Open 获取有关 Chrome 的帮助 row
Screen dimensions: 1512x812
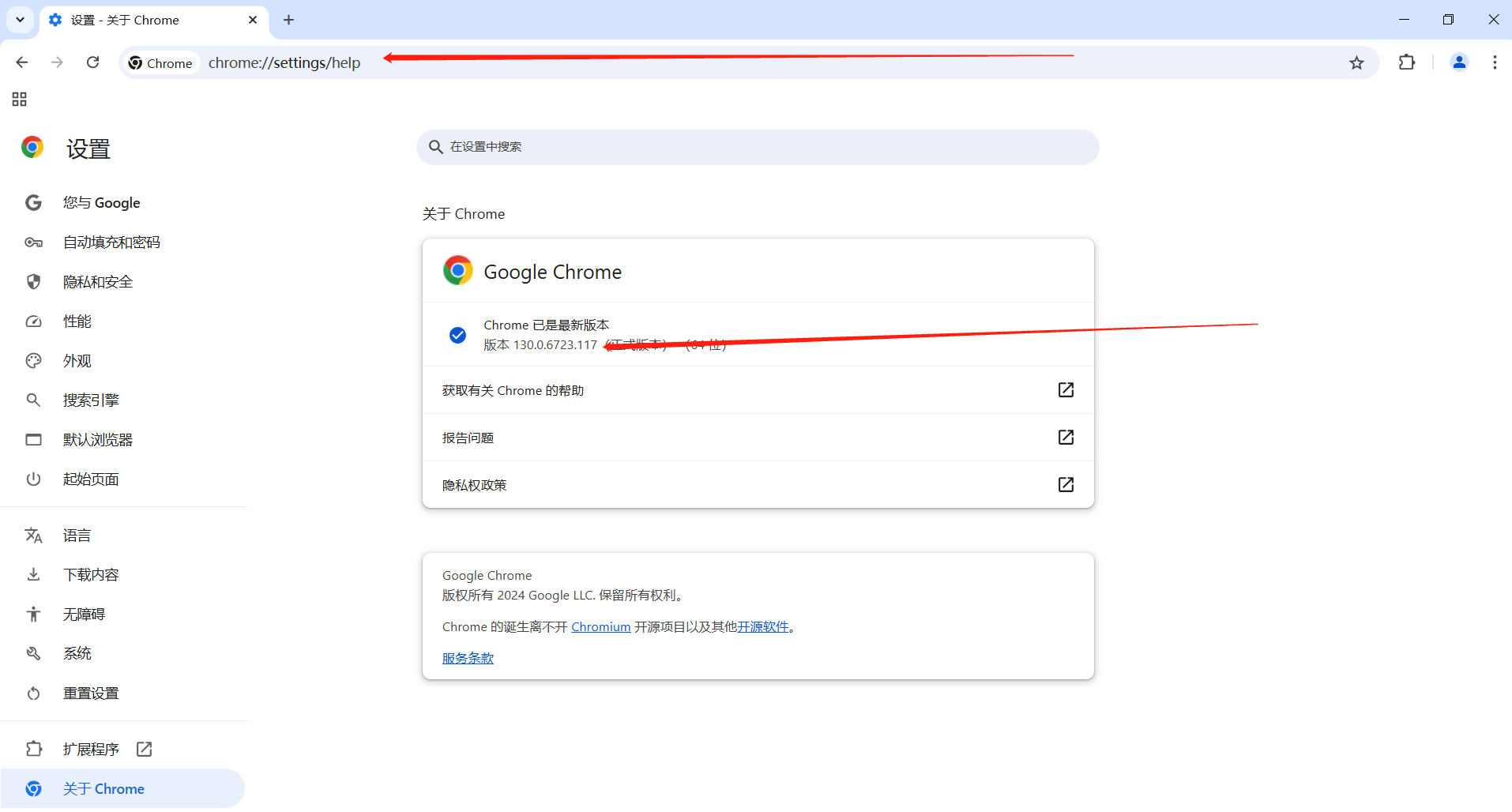758,390
